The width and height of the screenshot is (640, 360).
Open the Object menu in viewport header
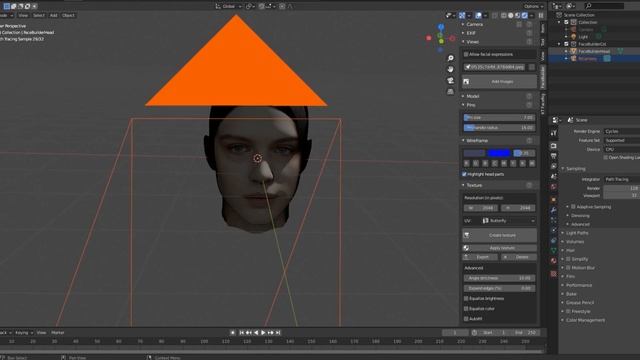click(68, 16)
